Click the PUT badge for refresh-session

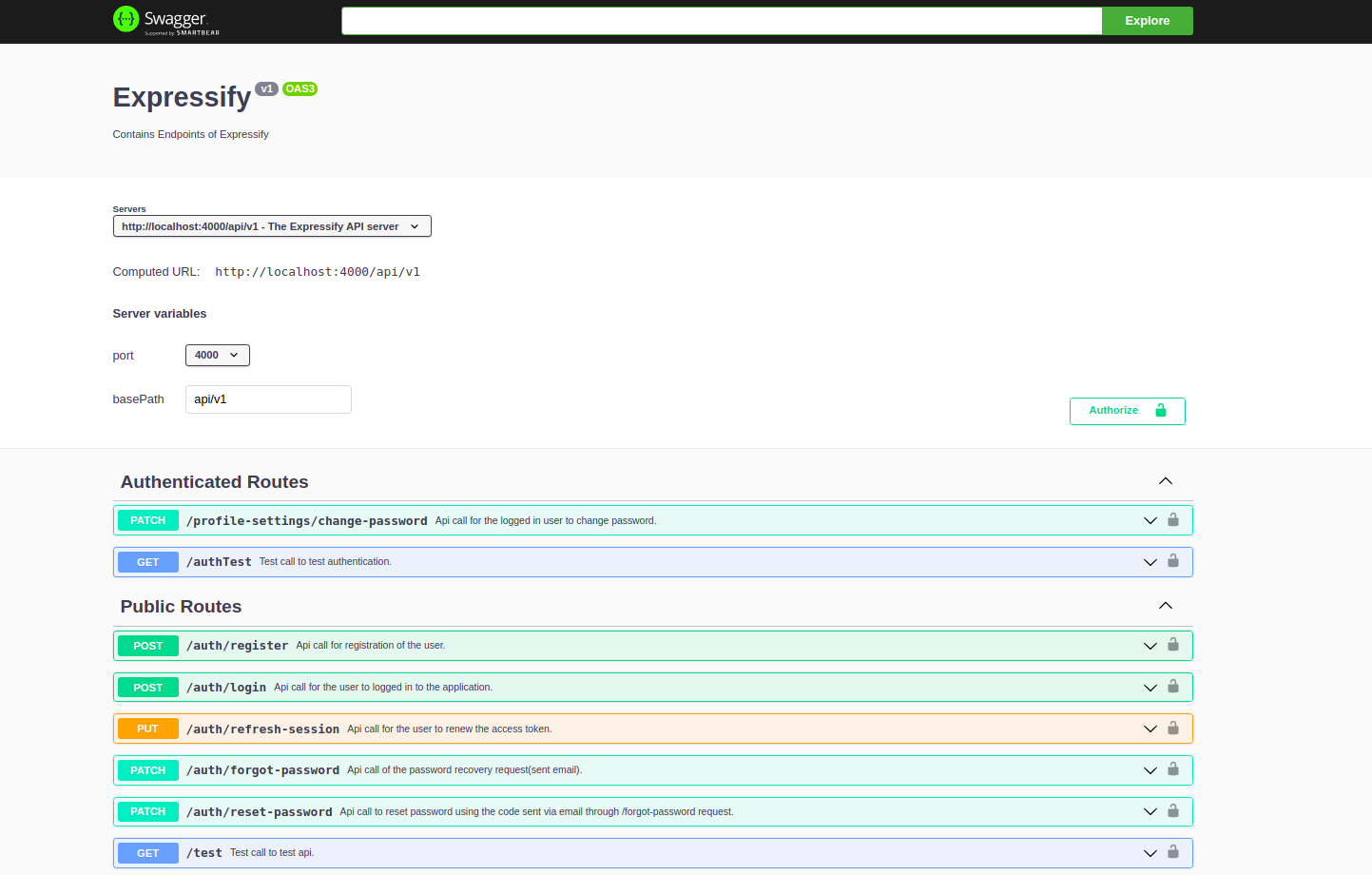pos(148,729)
